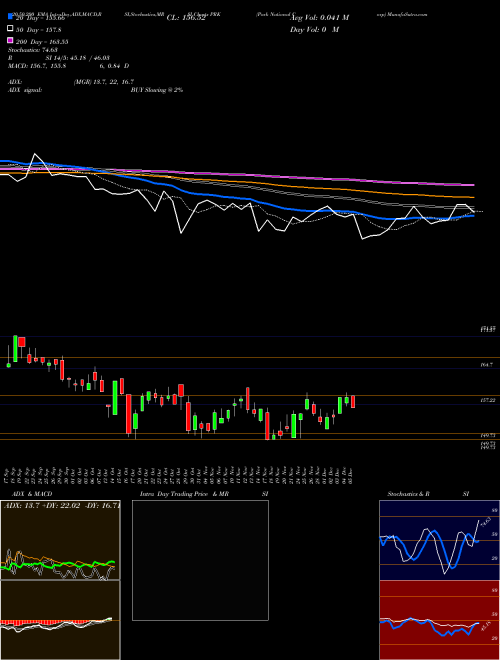
Task: Select the '200 Day = 168.55' legend text
Action: point(42,42)
